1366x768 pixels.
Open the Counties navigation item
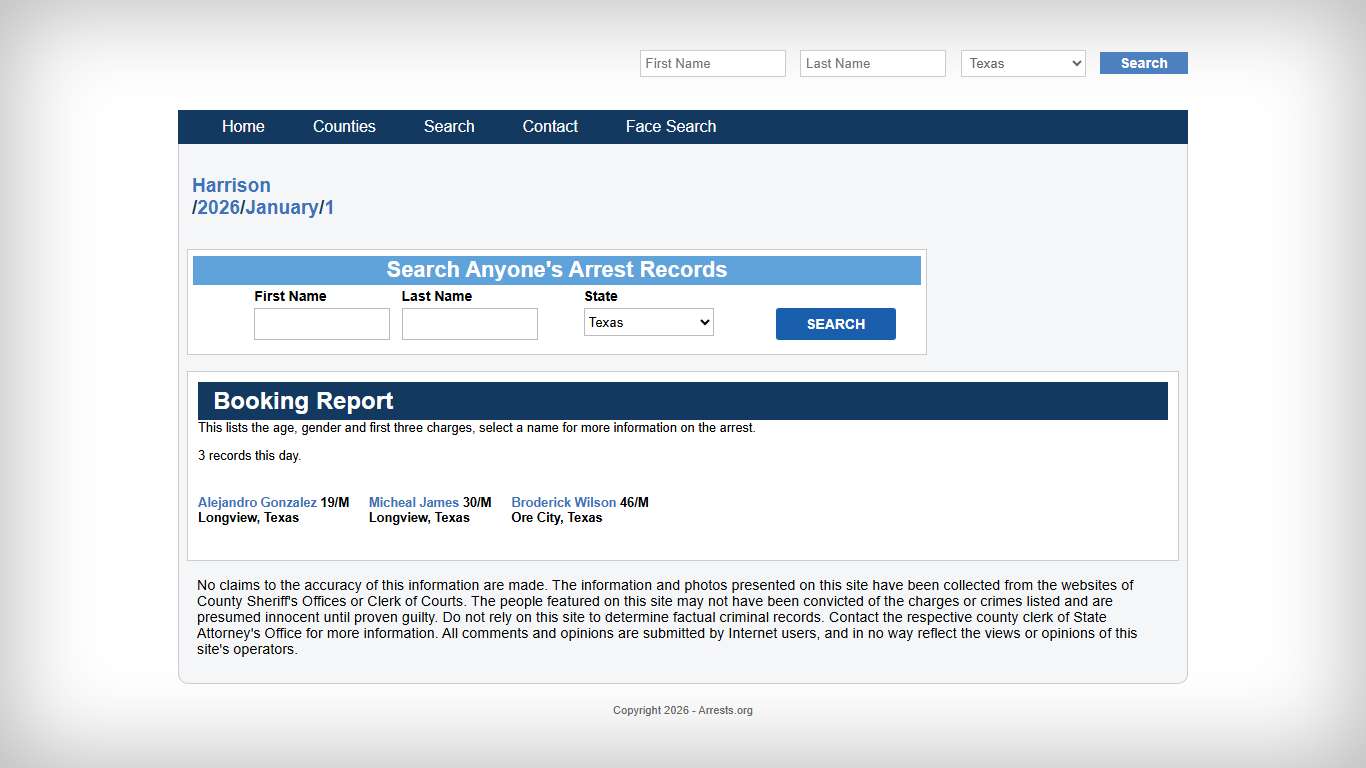[344, 126]
